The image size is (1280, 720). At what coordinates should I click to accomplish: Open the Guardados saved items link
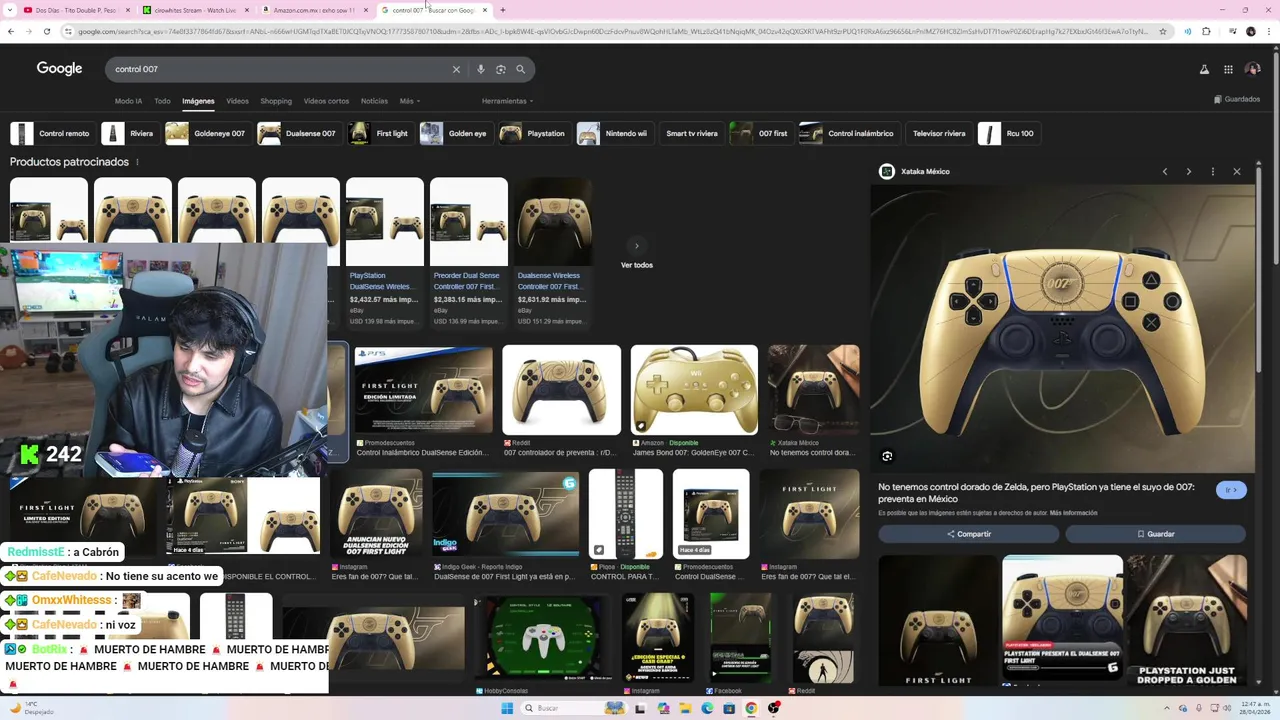1237,99
